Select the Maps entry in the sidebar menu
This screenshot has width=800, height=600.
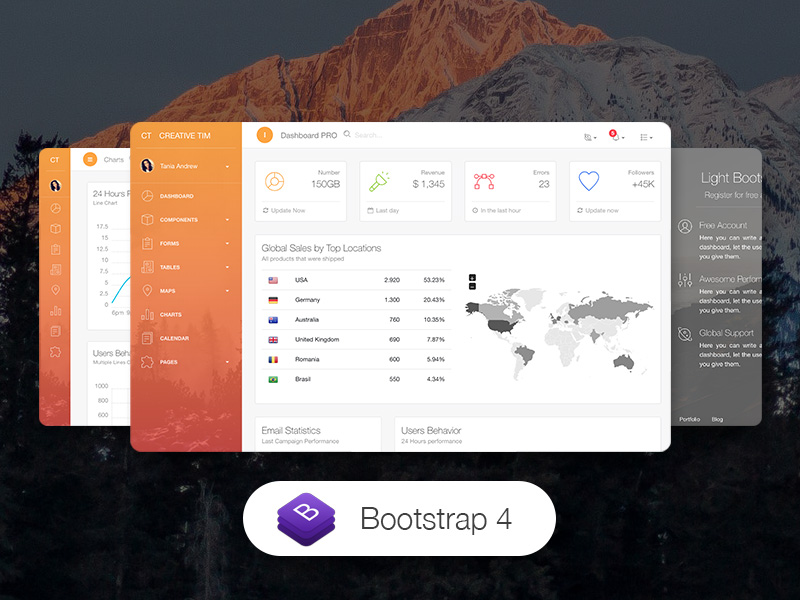(170, 288)
